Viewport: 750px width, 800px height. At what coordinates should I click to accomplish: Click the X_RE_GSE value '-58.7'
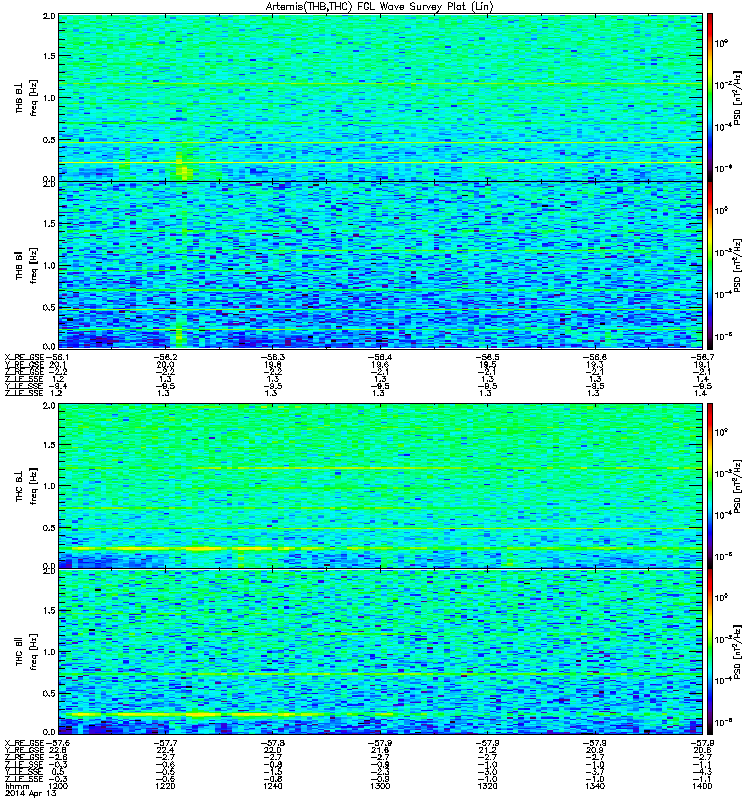(703, 357)
